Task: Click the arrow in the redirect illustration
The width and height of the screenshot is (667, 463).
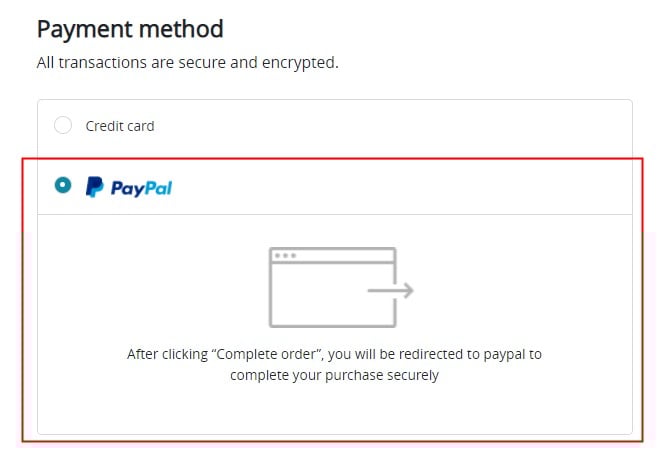Action: [391, 291]
